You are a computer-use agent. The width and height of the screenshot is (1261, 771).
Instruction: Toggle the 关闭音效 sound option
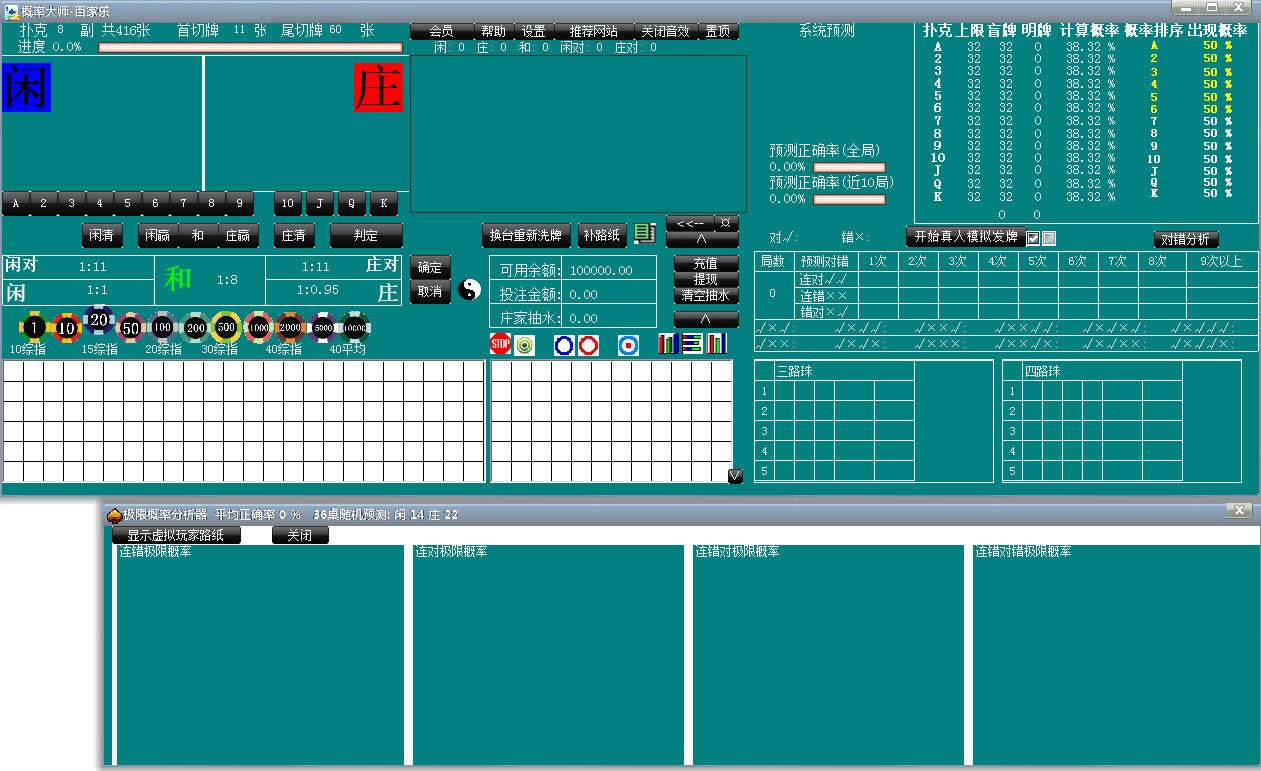pos(665,31)
